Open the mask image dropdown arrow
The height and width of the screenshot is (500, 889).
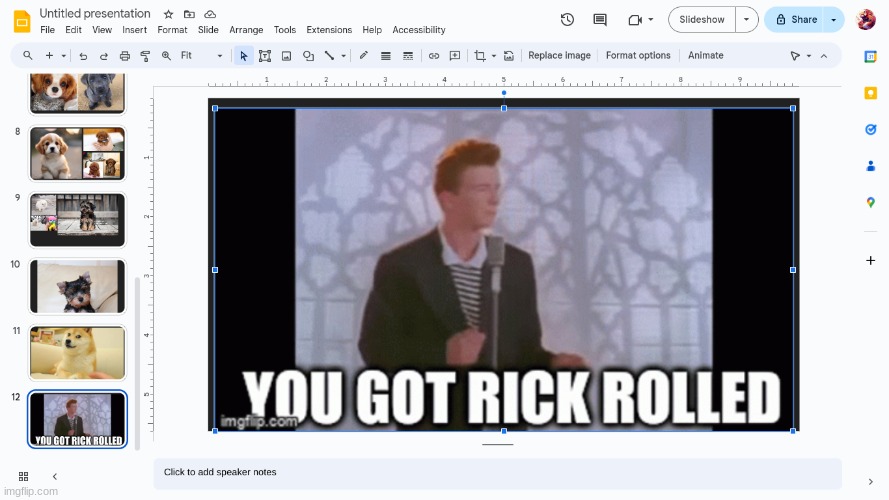494,56
